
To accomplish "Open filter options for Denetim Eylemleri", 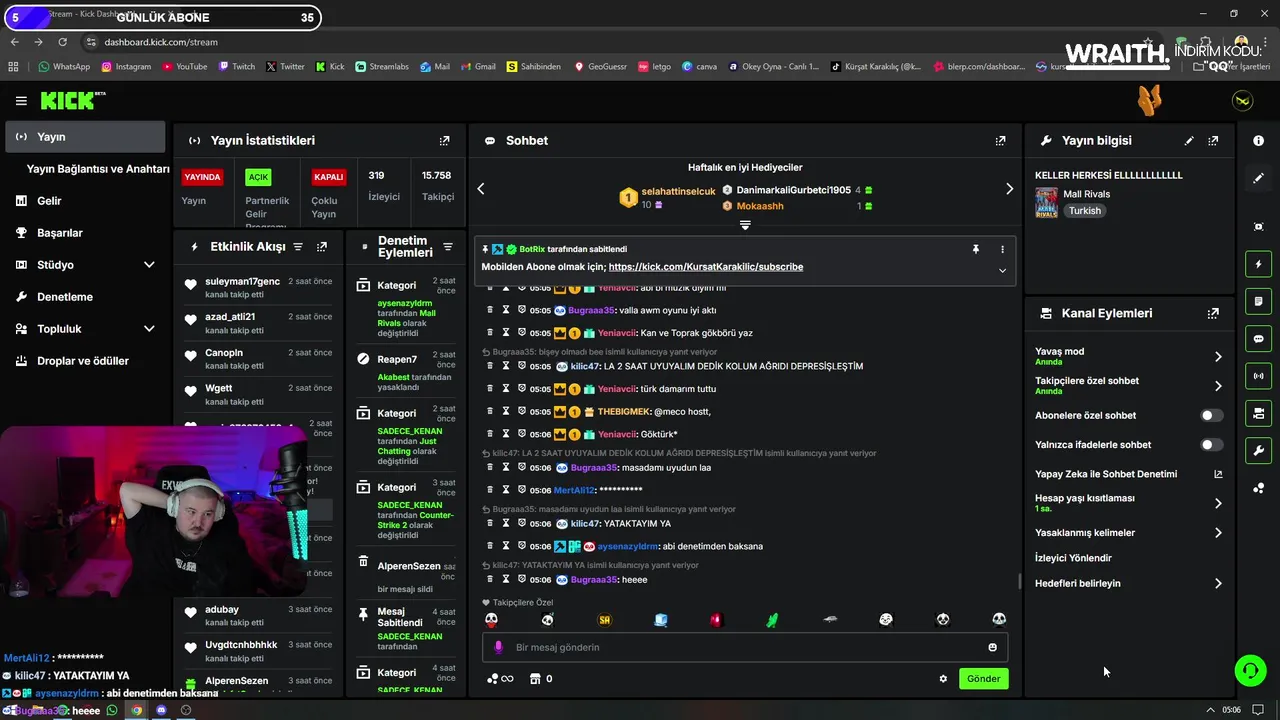I will click(448, 247).
